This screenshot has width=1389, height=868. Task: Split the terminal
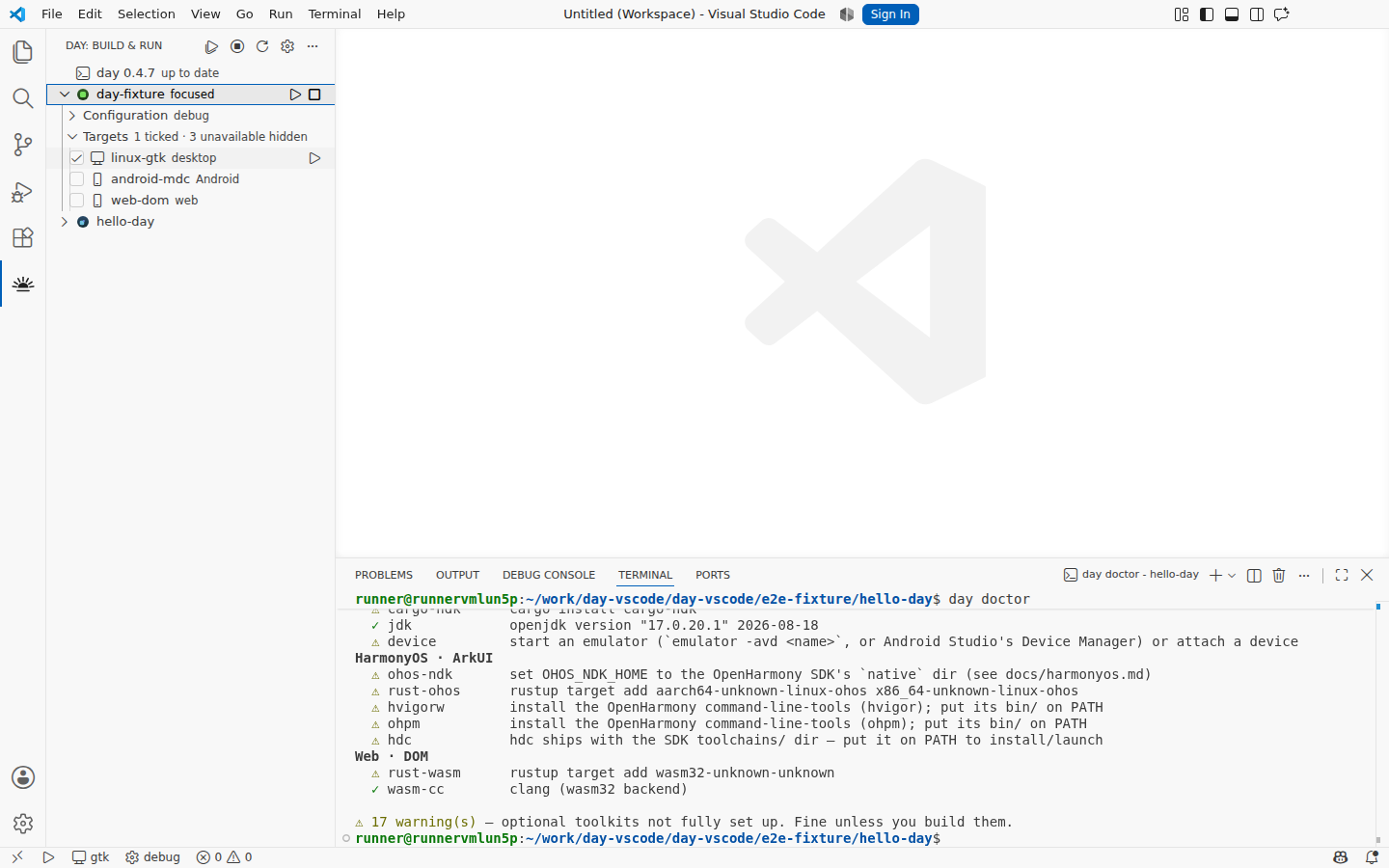1254,575
